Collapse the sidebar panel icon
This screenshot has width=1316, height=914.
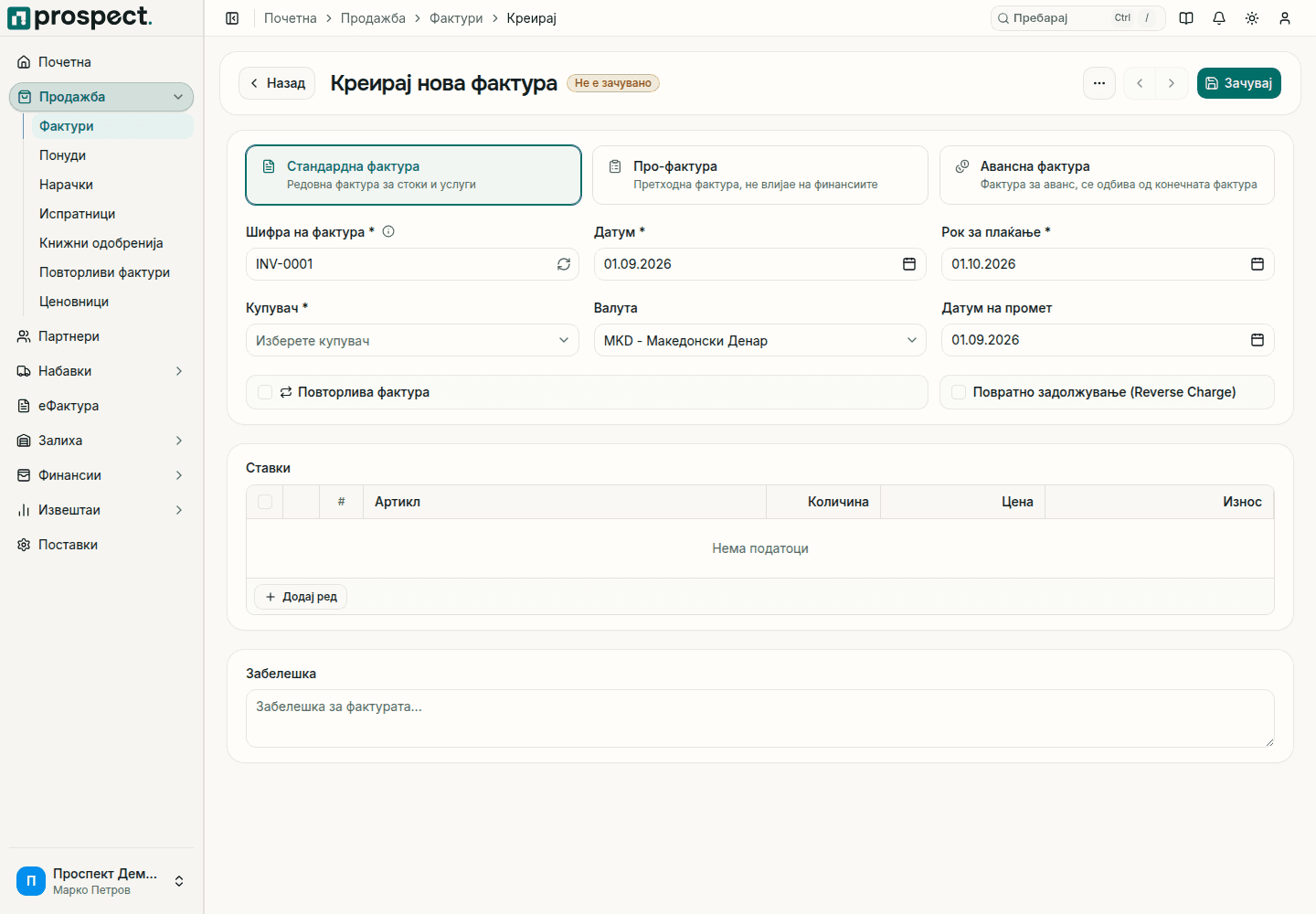(232, 18)
